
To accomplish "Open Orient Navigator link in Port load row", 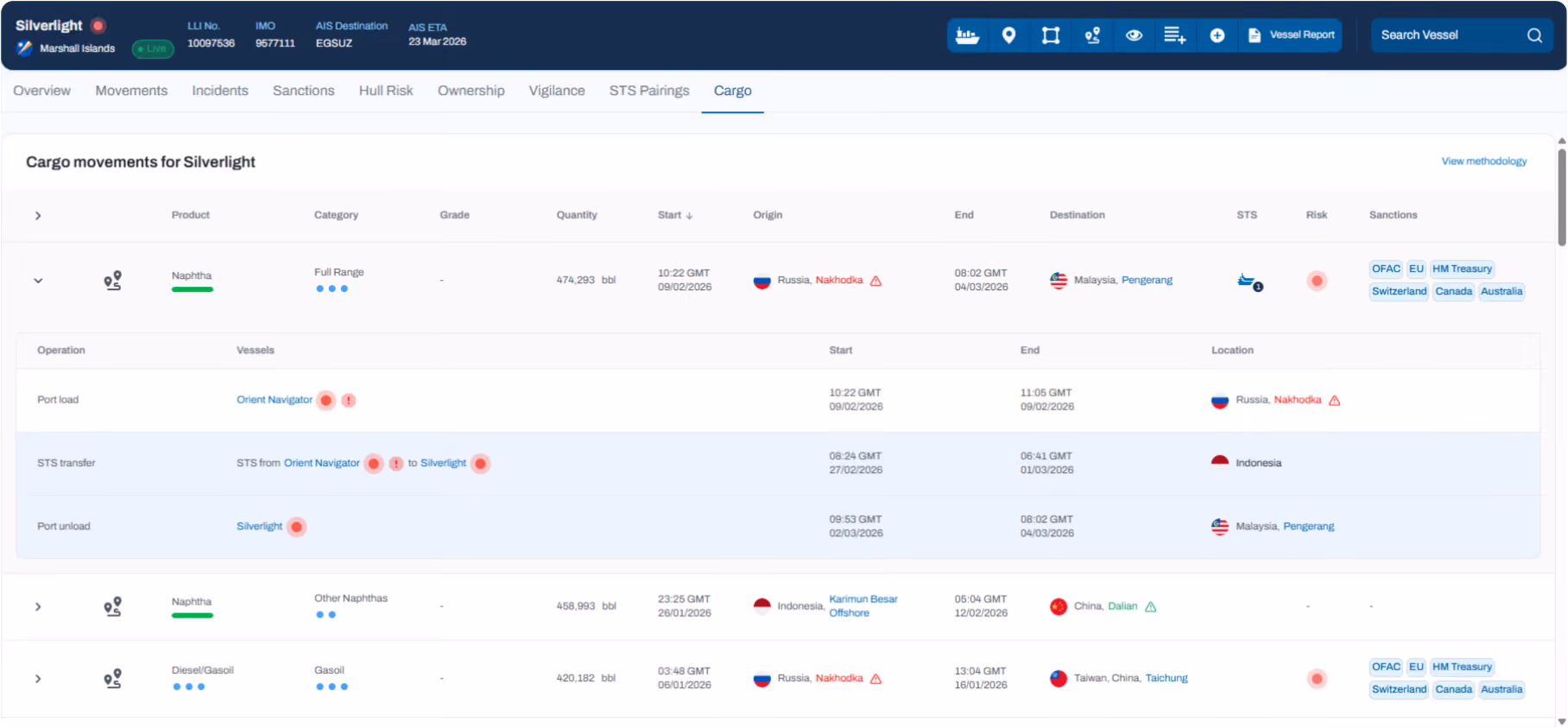I will (x=275, y=400).
